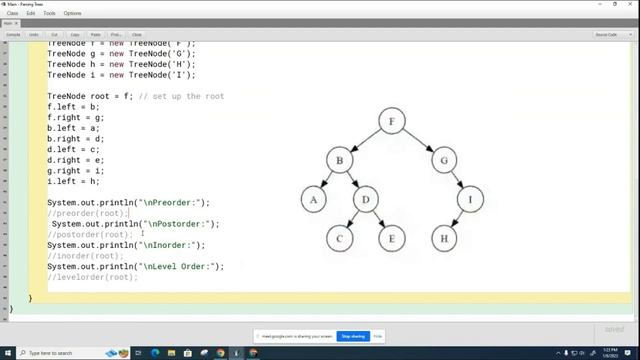Open Task View on the taskbar

(138, 353)
